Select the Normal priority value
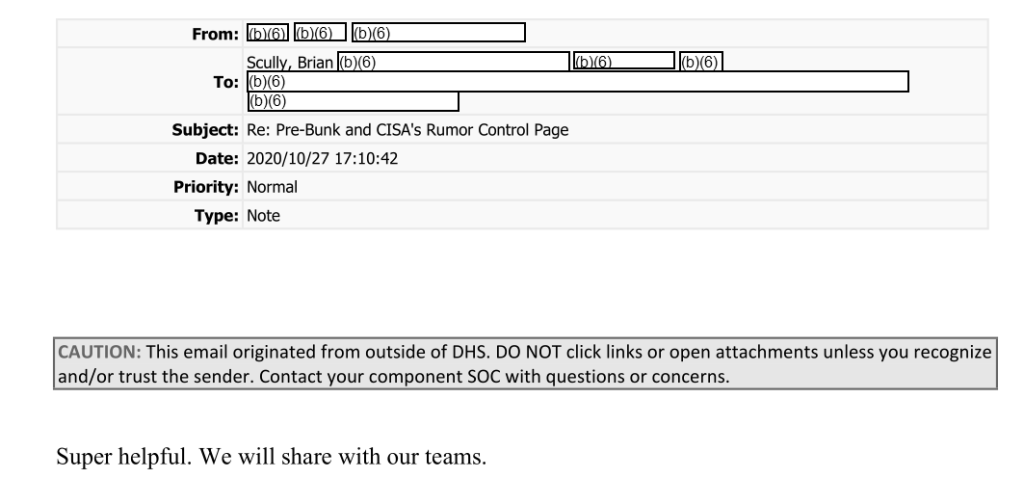The width and height of the screenshot is (1024, 478). click(272, 187)
